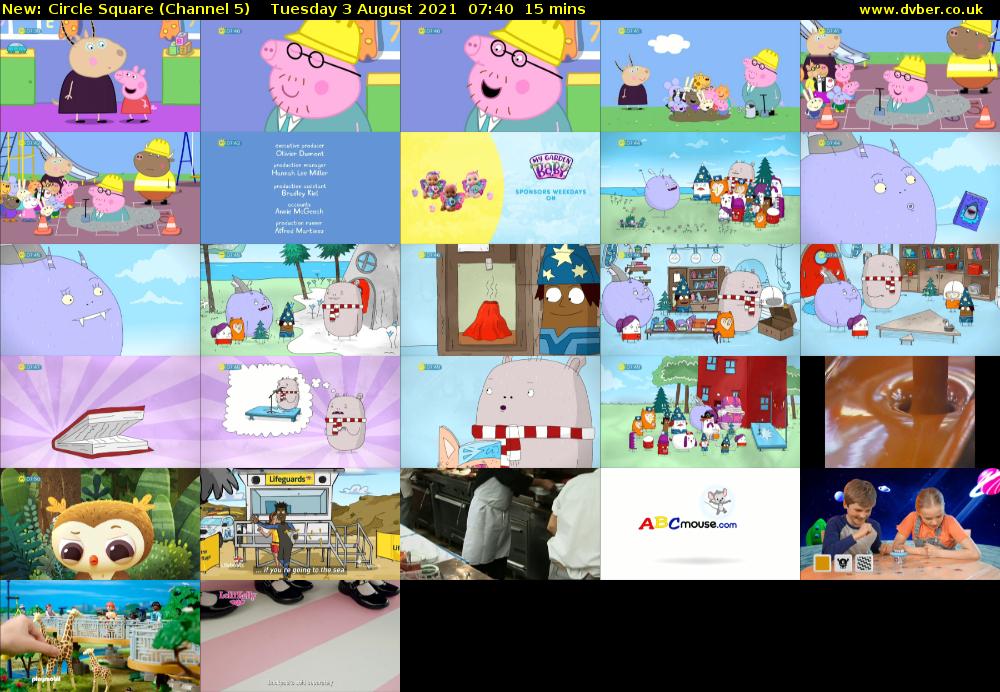The width and height of the screenshot is (1000, 692).
Task: Select the Lelli Kelly shoes frame
Action: [300, 636]
